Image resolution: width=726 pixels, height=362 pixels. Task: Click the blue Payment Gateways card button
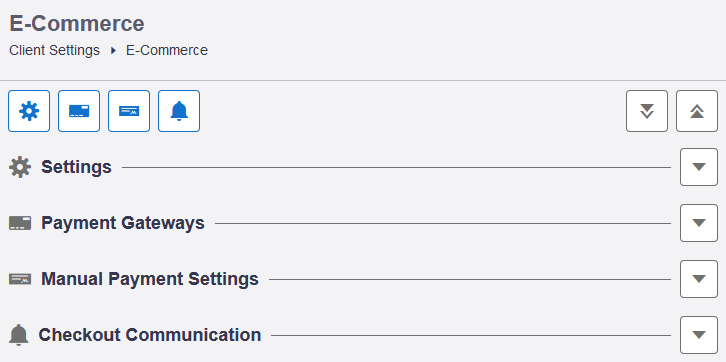click(x=79, y=111)
